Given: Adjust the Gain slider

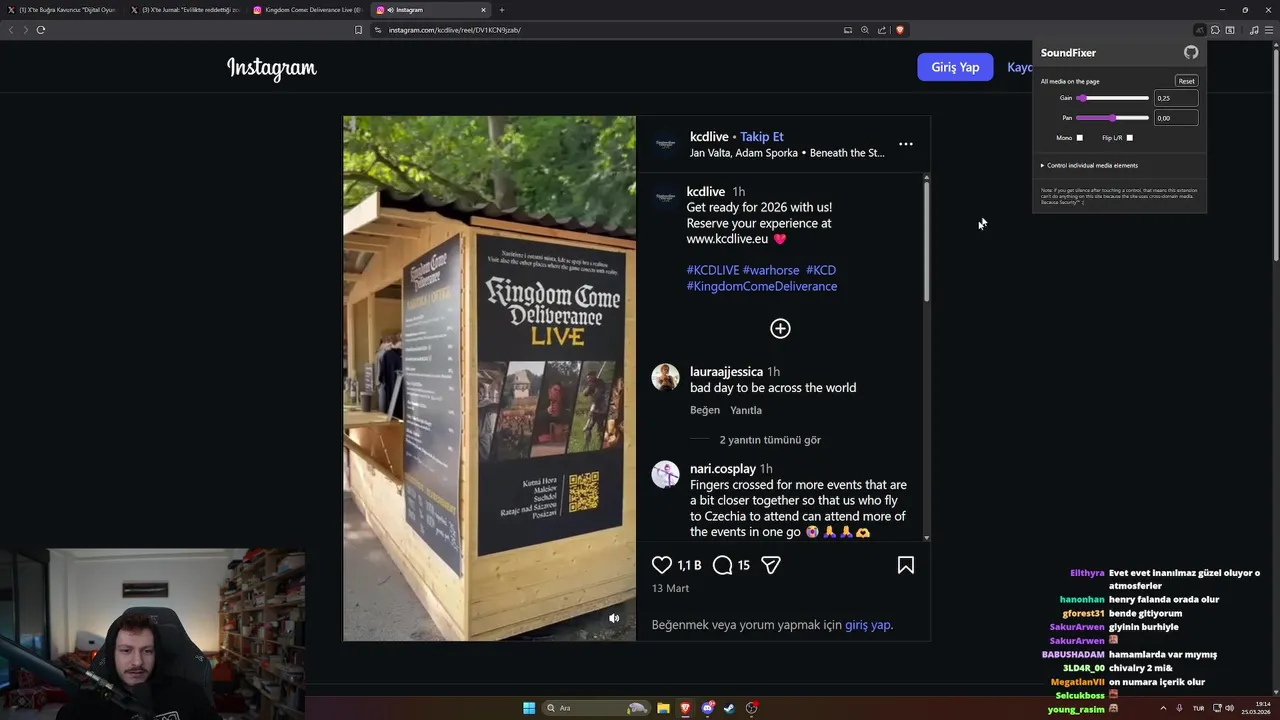Looking at the screenshot, I should (x=1113, y=98).
